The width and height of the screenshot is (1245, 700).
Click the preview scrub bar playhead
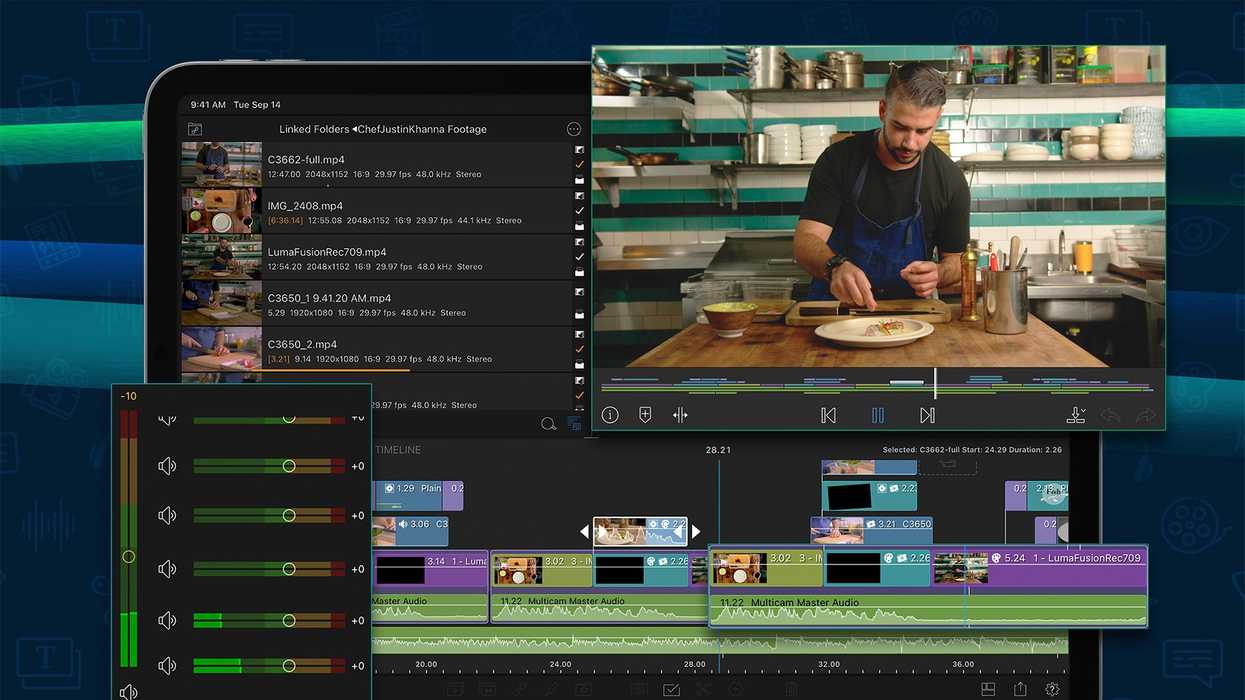[x=935, y=383]
